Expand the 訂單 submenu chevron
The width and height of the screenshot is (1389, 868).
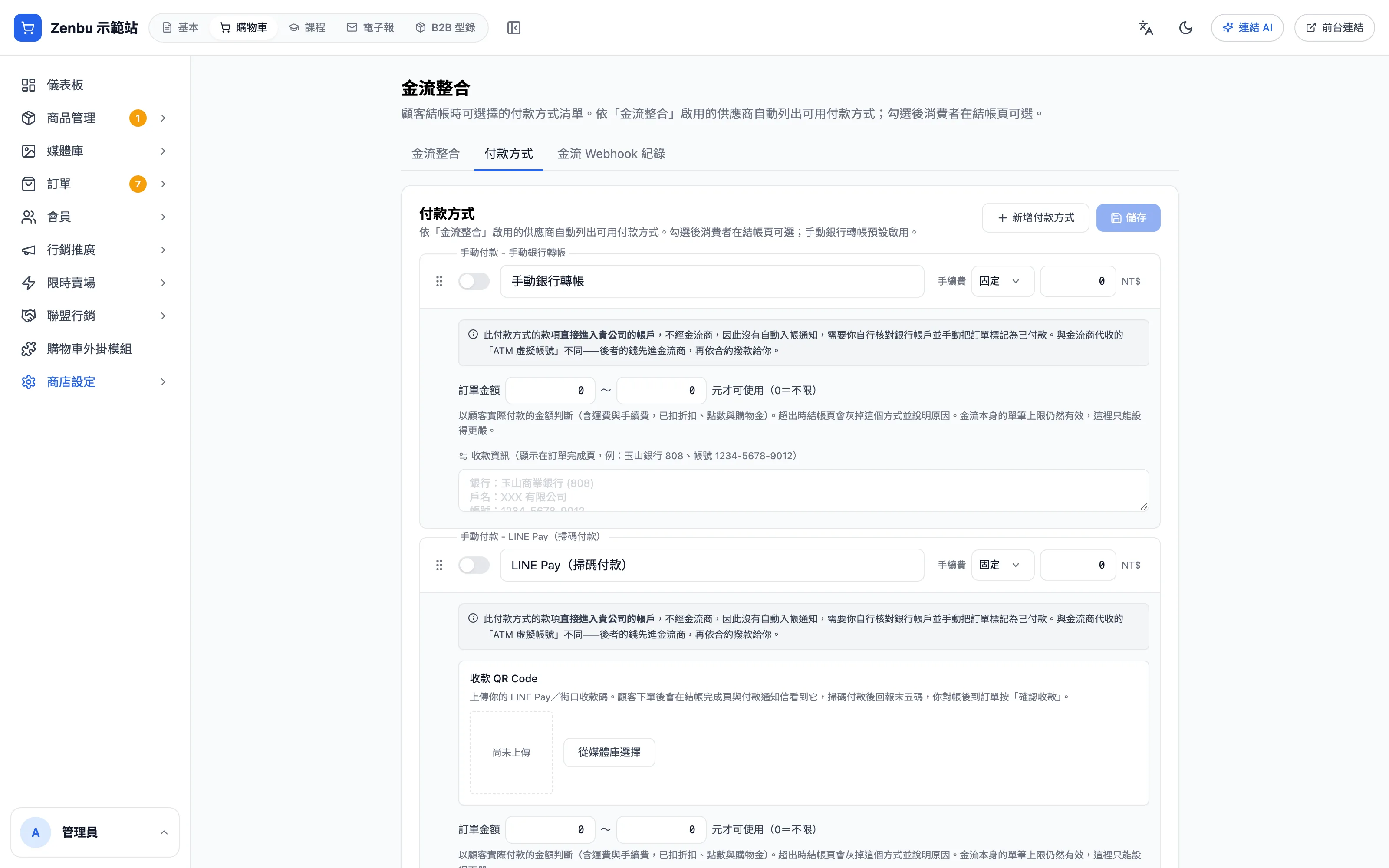pyautogui.click(x=163, y=184)
